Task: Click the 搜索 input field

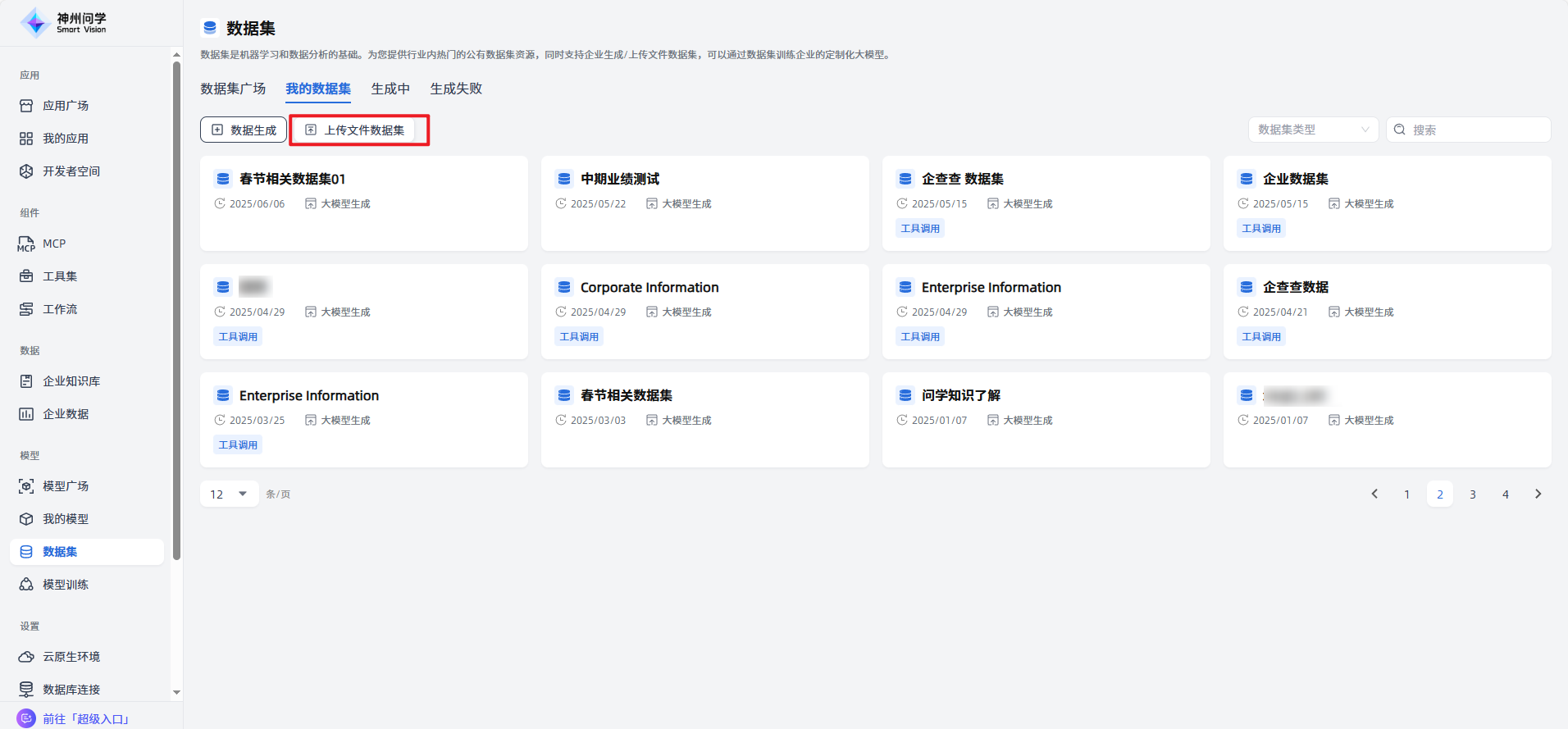Action: click(x=1476, y=130)
